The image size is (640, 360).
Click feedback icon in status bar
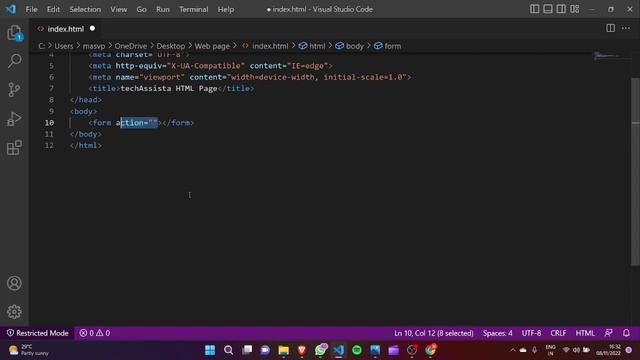point(609,333)
